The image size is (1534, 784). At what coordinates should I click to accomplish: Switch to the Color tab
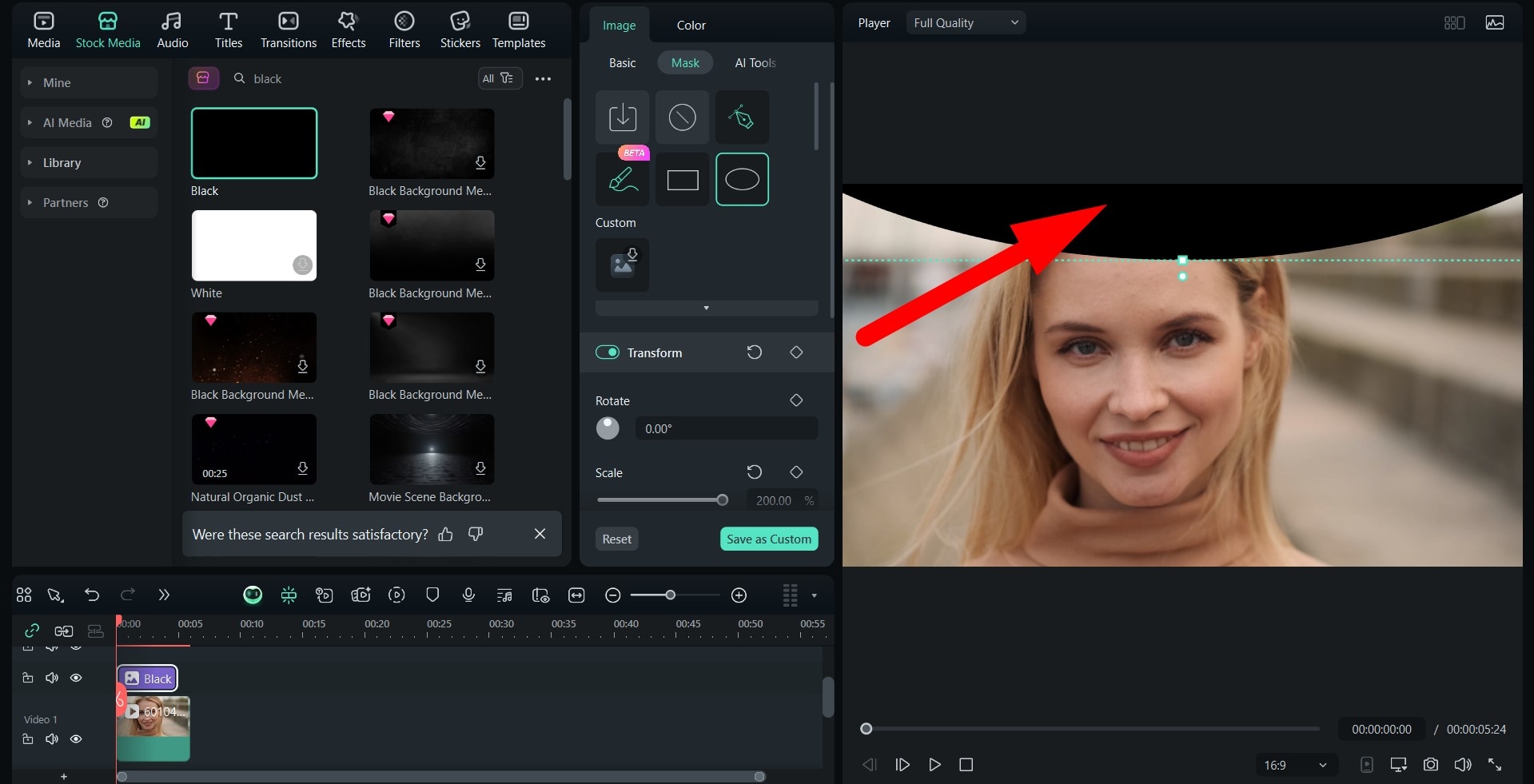pos(691,25)
